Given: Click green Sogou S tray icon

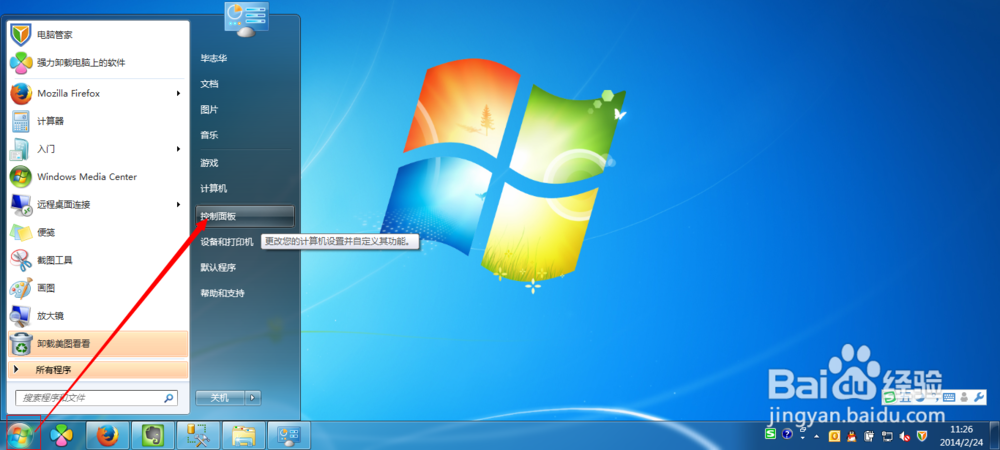Looking at the screenshot, I should 770,434.
